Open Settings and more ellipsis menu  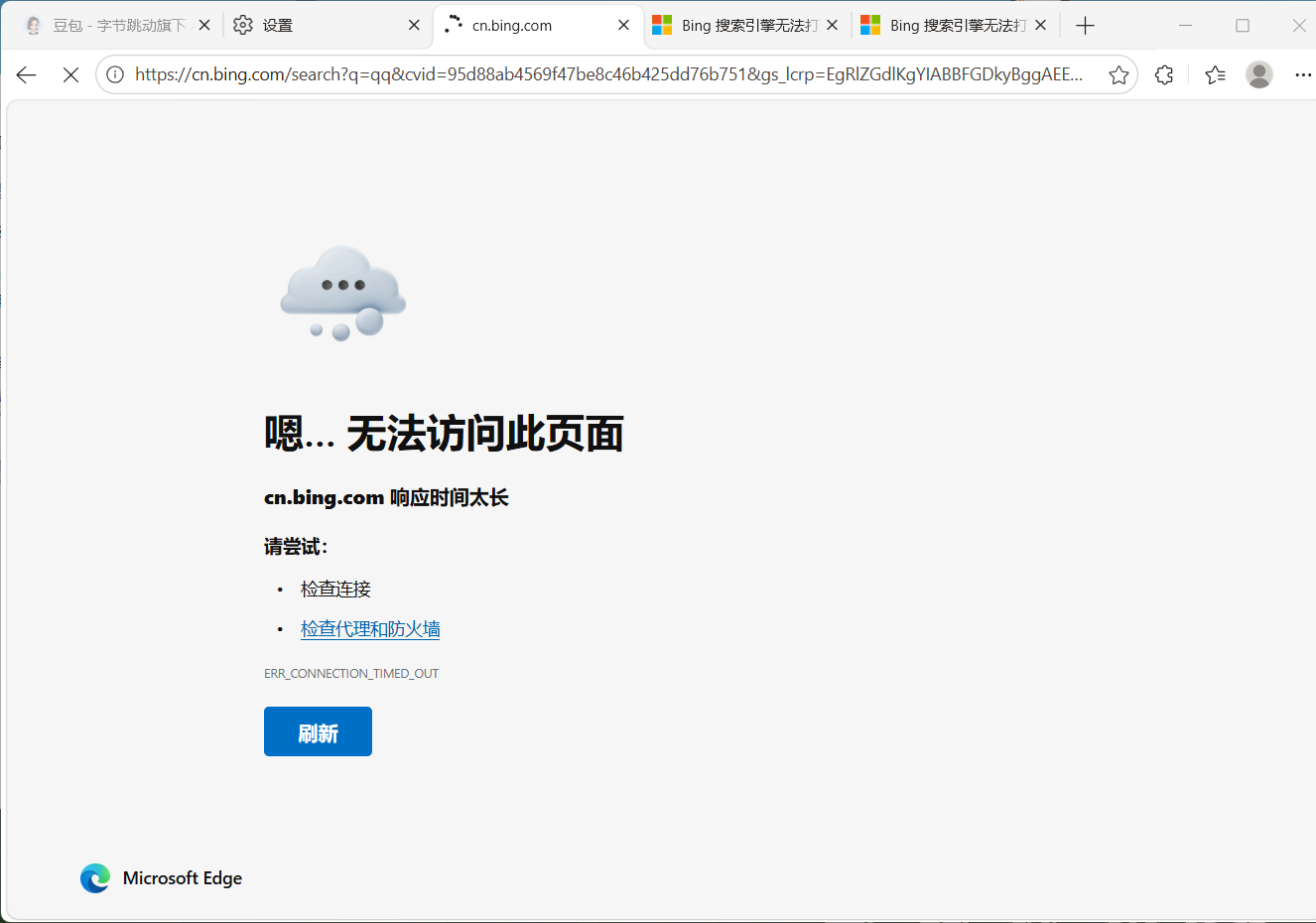coord(1303,74)
